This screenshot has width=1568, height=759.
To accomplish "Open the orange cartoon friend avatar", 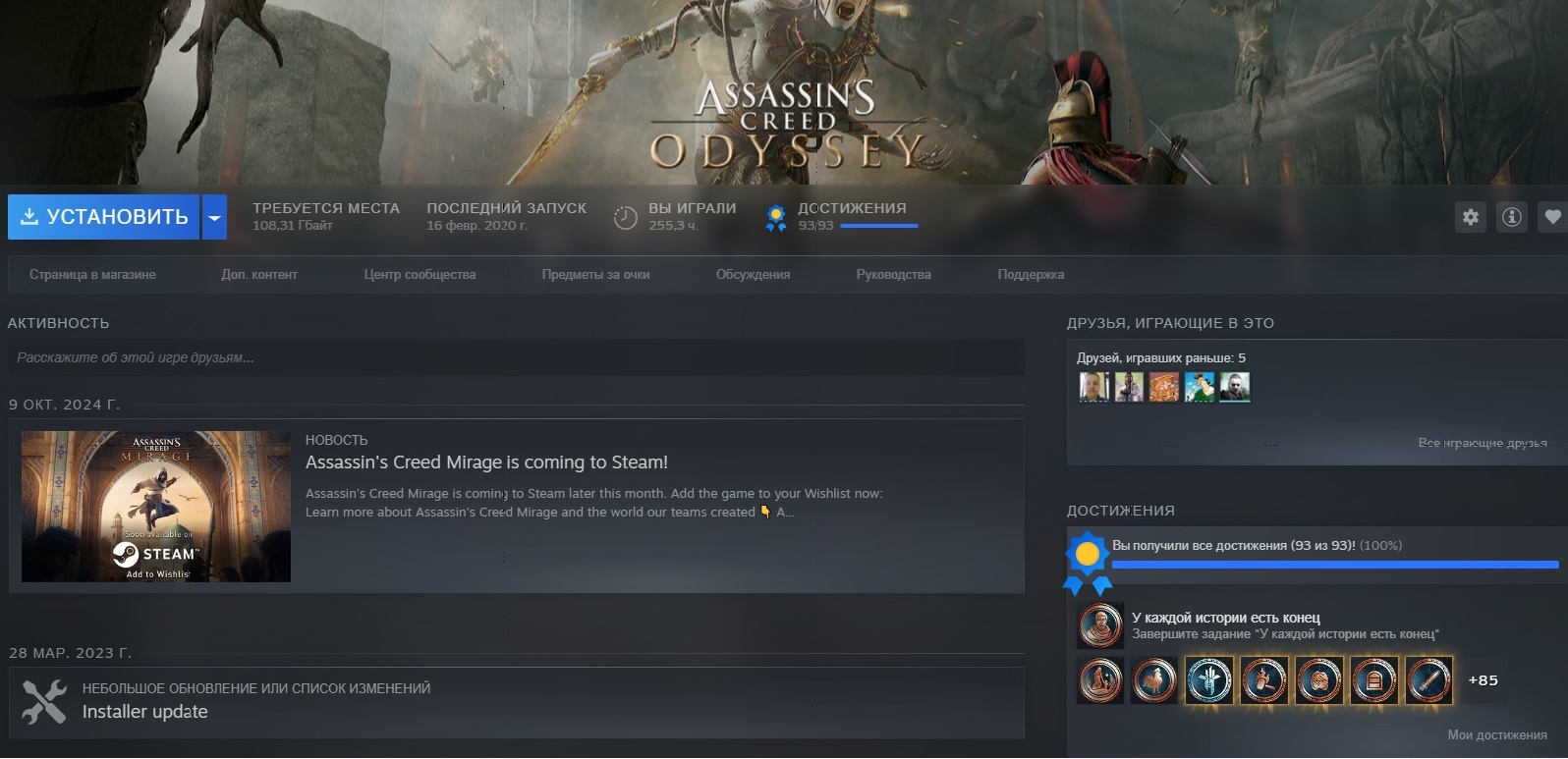I will 1164,387.
